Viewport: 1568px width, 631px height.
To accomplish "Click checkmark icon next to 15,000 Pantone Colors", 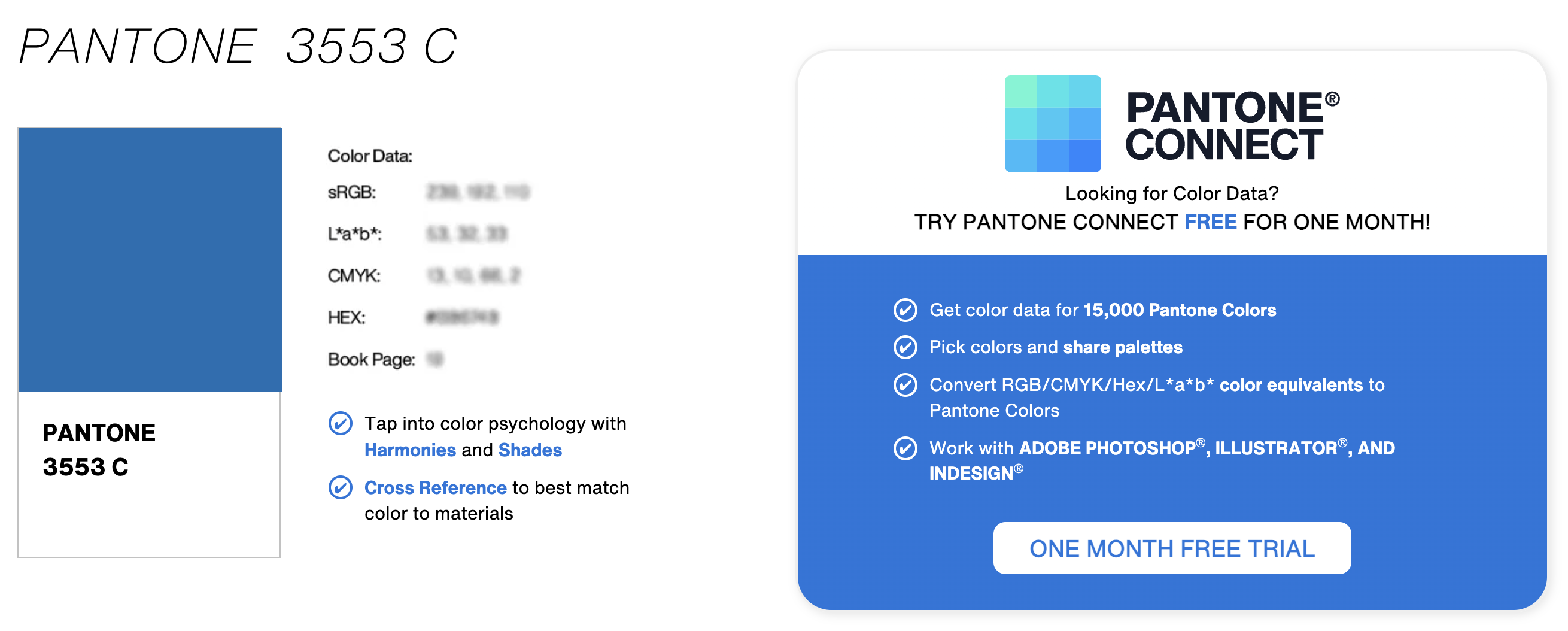I will point(905,310).
